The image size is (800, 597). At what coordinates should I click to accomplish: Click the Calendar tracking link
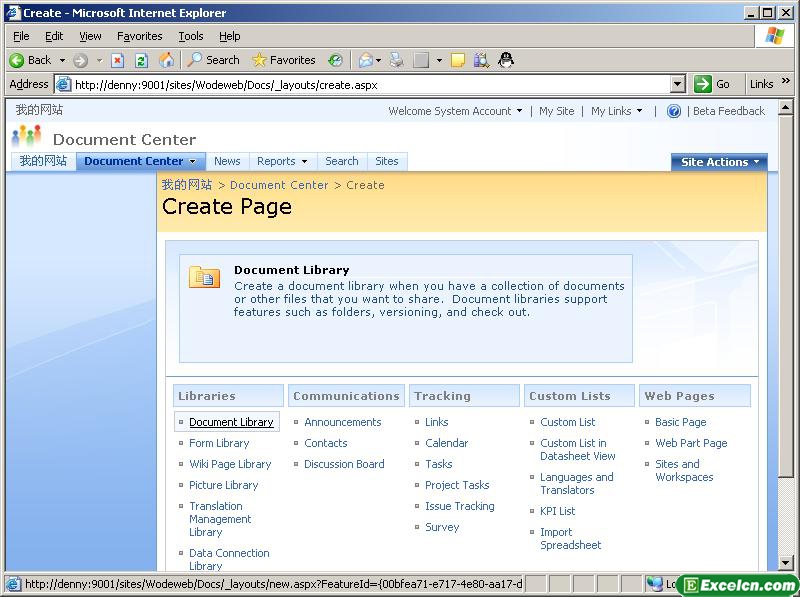click(446, 443)
